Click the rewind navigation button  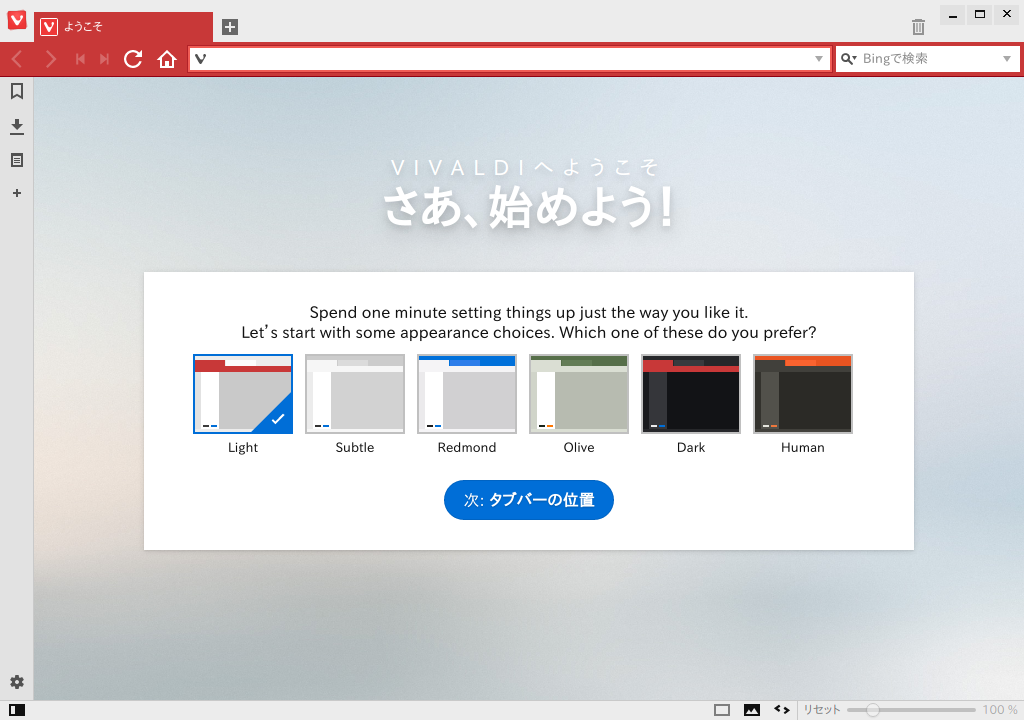80,59
